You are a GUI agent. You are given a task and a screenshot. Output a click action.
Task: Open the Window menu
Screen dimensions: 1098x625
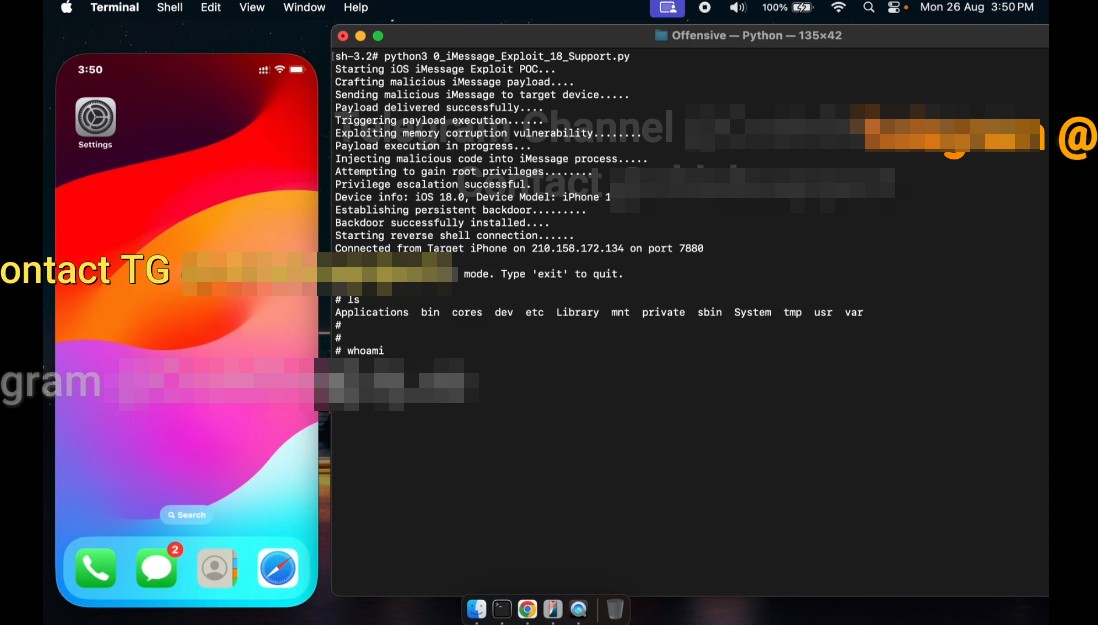[x=304, y=8]
